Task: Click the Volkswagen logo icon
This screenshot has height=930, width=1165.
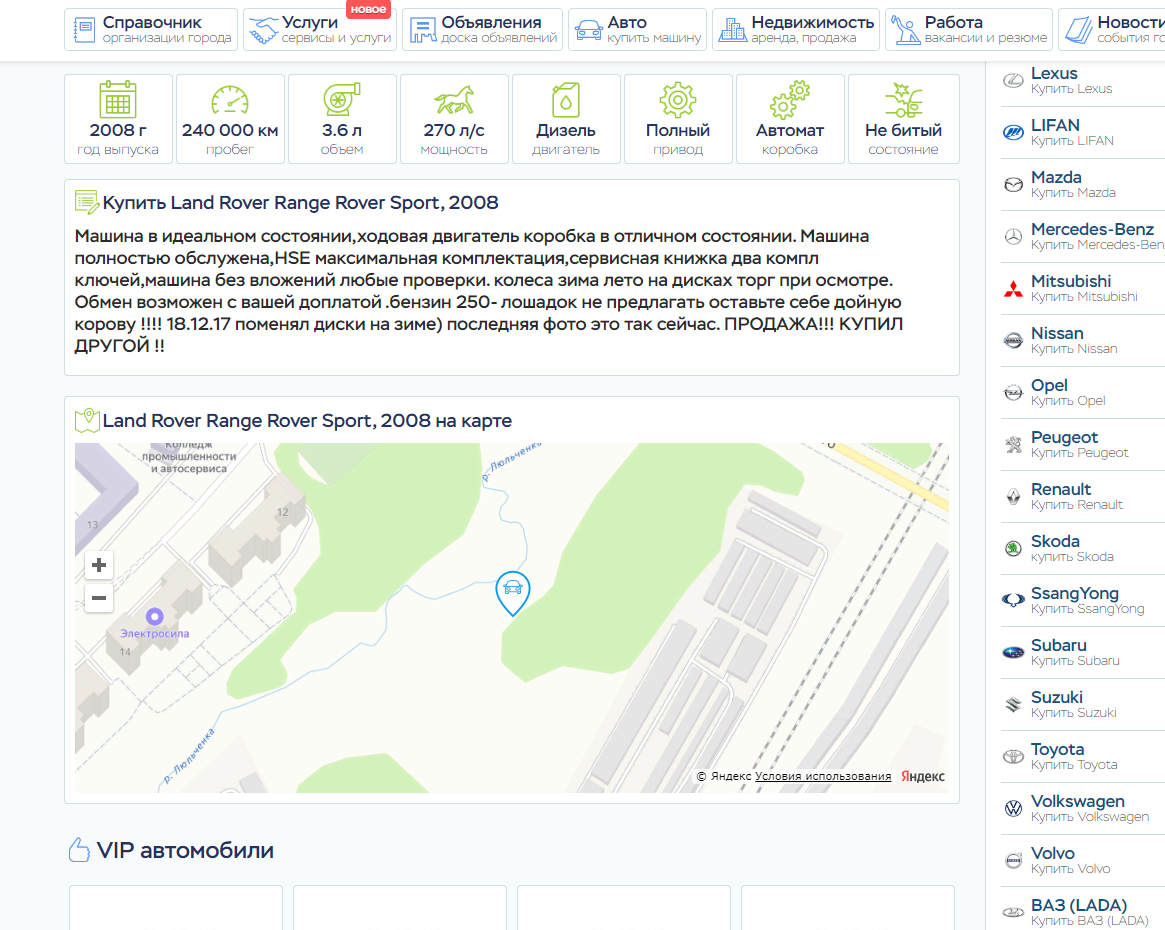Action: tap(1013, 809)
